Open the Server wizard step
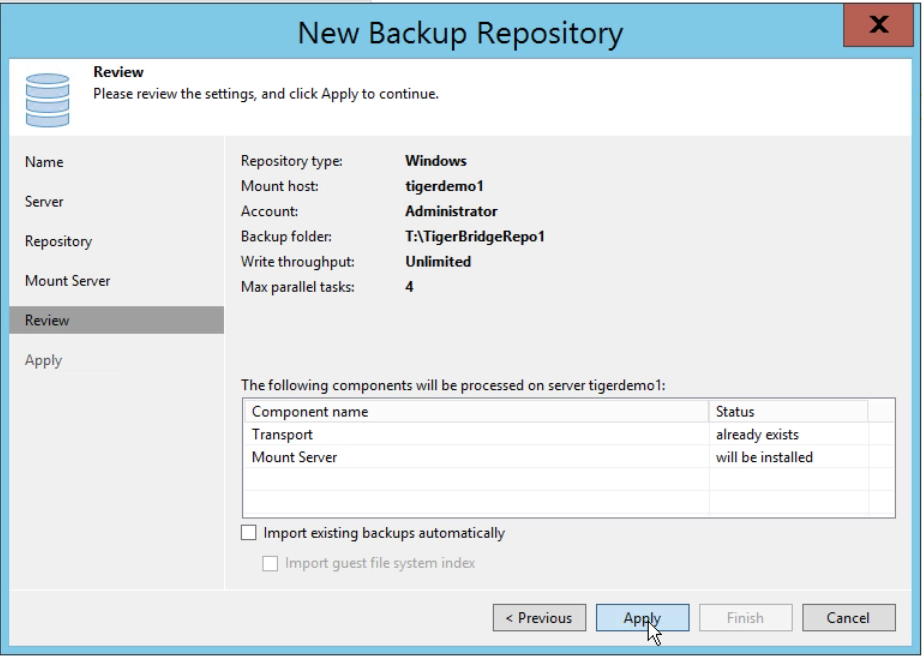922x658 pixels. (x=44, y=202)
